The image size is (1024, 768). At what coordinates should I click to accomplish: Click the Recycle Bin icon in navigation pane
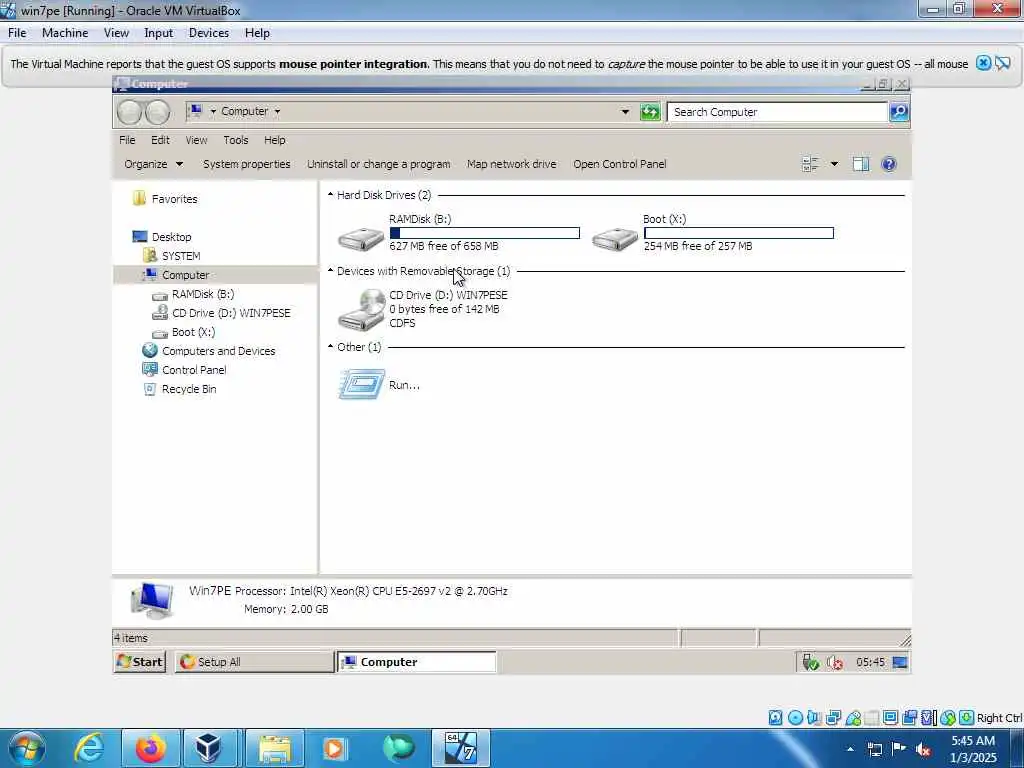coord(150,389)
